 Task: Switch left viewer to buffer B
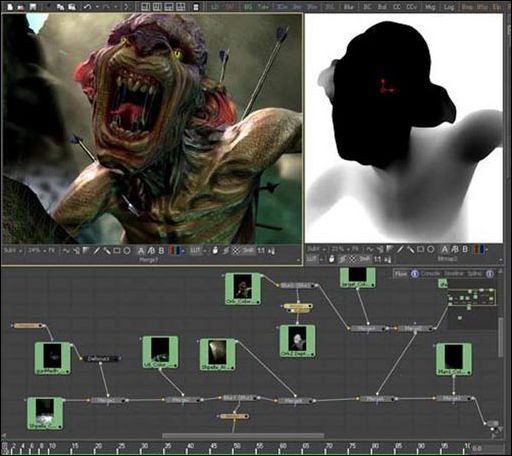coord(161,251)
